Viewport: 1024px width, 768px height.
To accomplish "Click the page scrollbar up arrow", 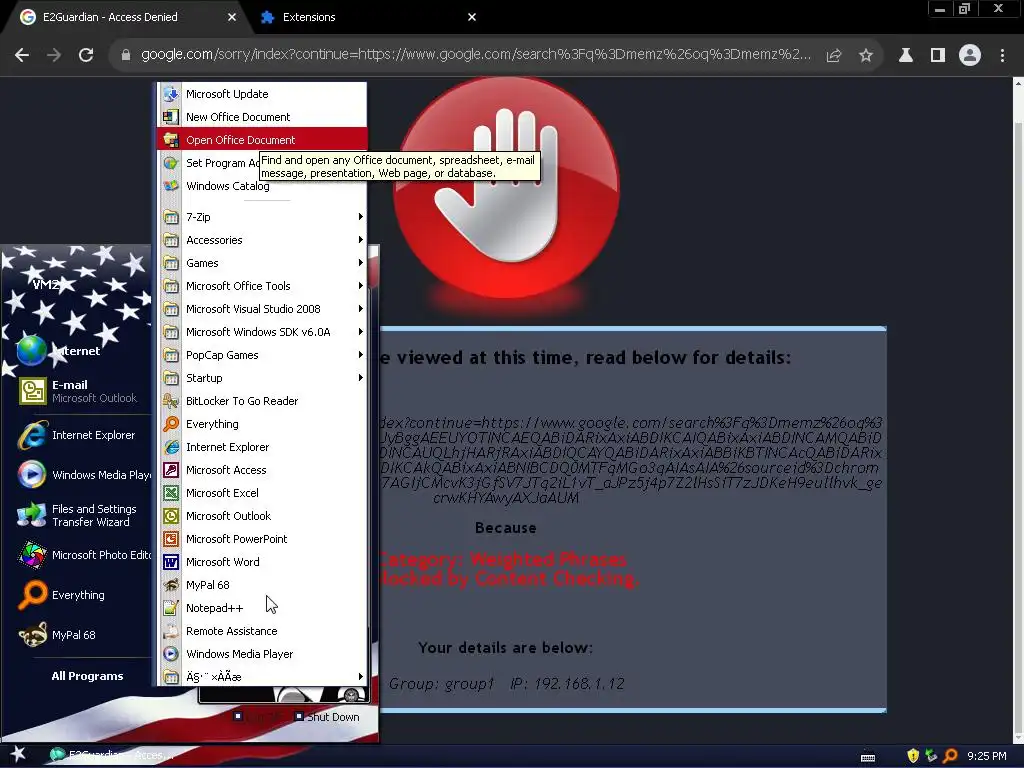I will (x=1018, y=84).
